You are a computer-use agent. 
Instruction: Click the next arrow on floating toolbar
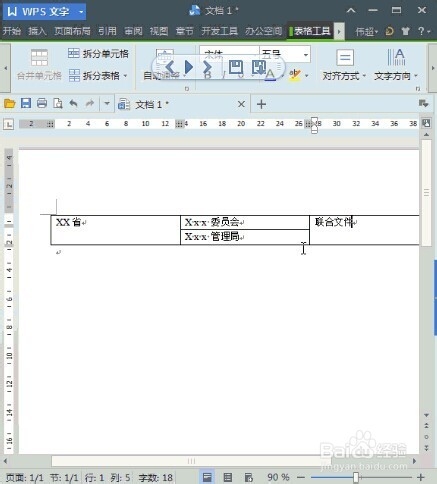(x=207, y=67)
